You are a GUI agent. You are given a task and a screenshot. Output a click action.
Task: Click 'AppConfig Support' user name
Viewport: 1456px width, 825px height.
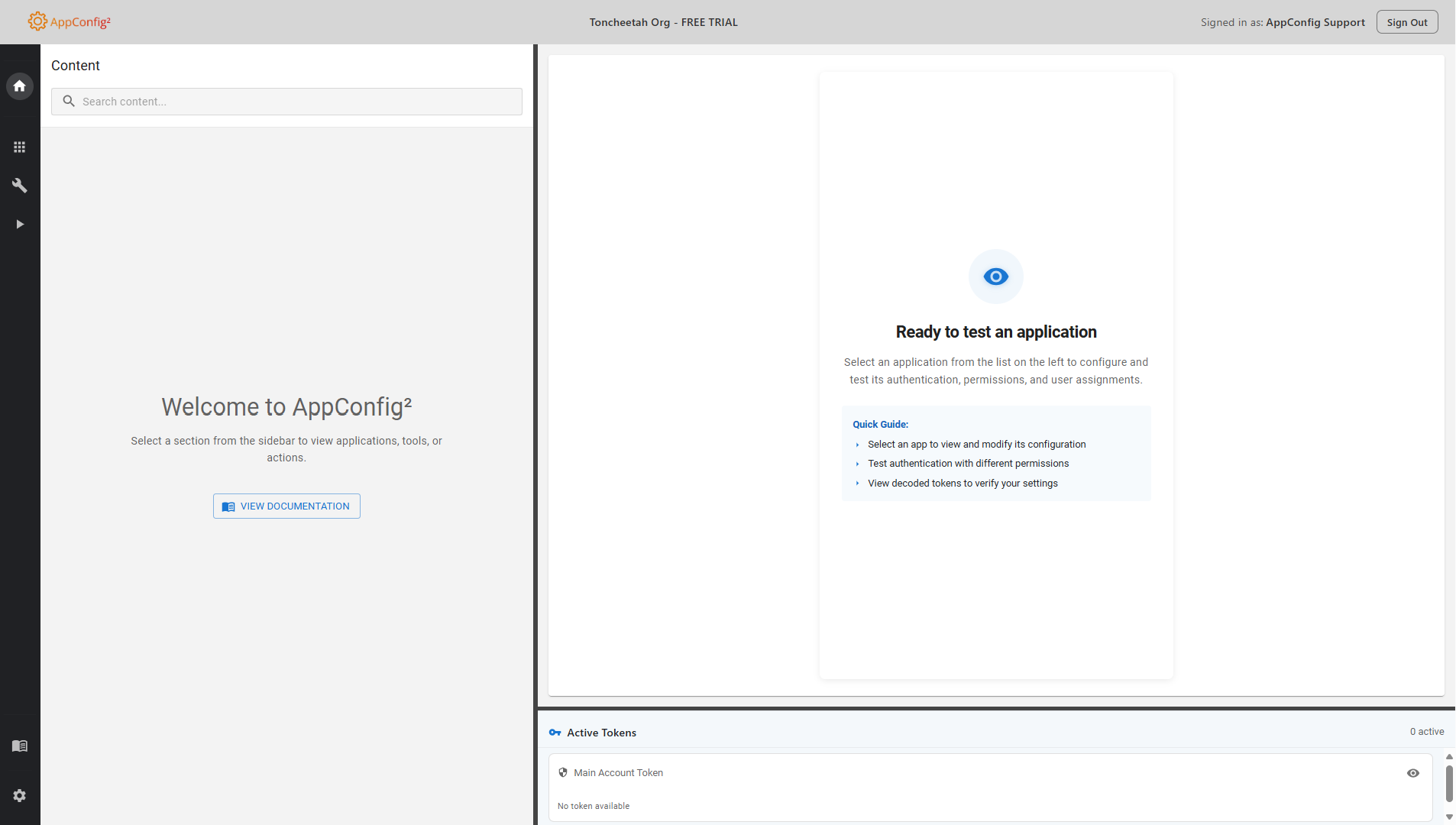click(1315, 22)
